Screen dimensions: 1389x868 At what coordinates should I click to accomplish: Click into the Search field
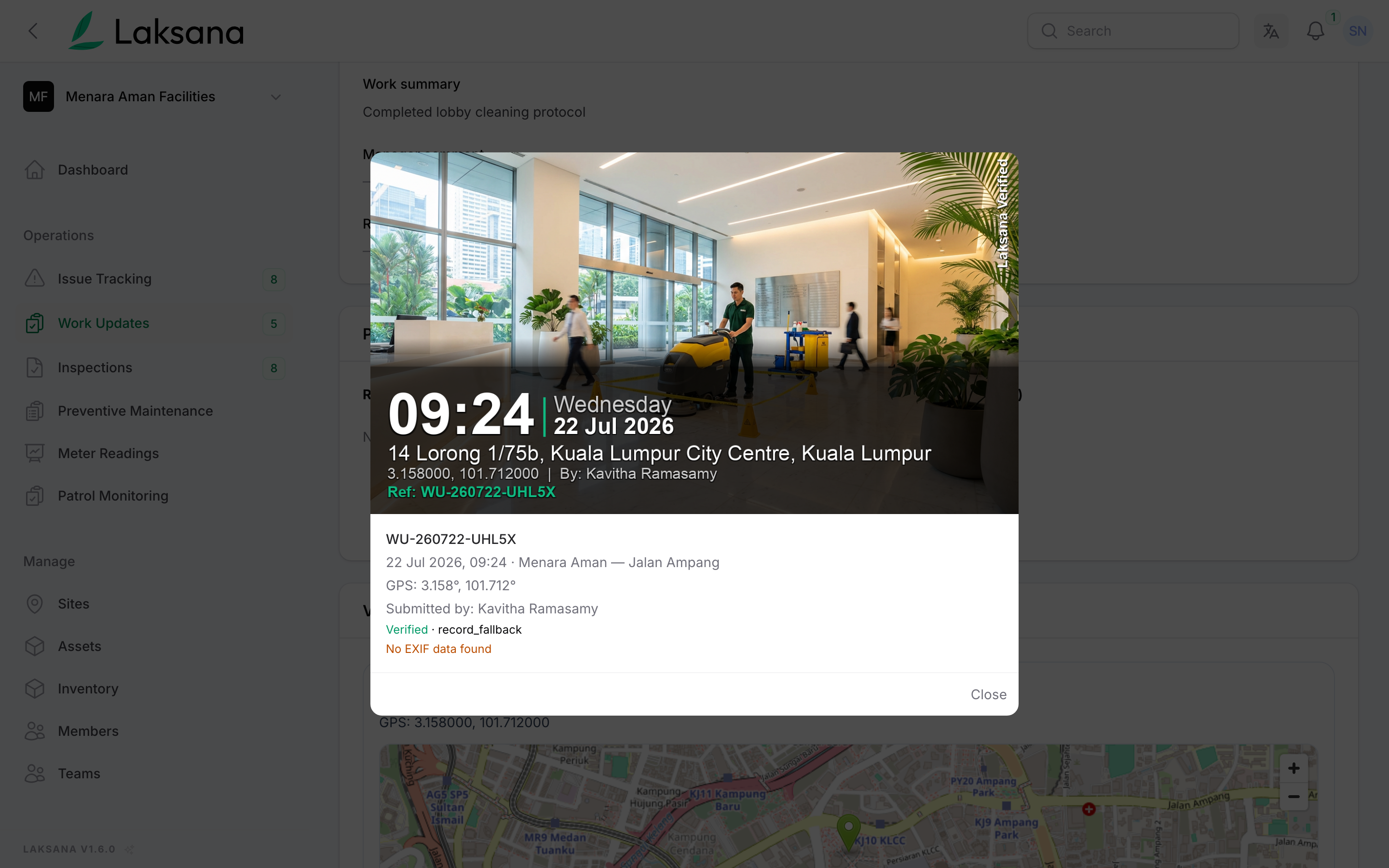[x=1133, y=31]
